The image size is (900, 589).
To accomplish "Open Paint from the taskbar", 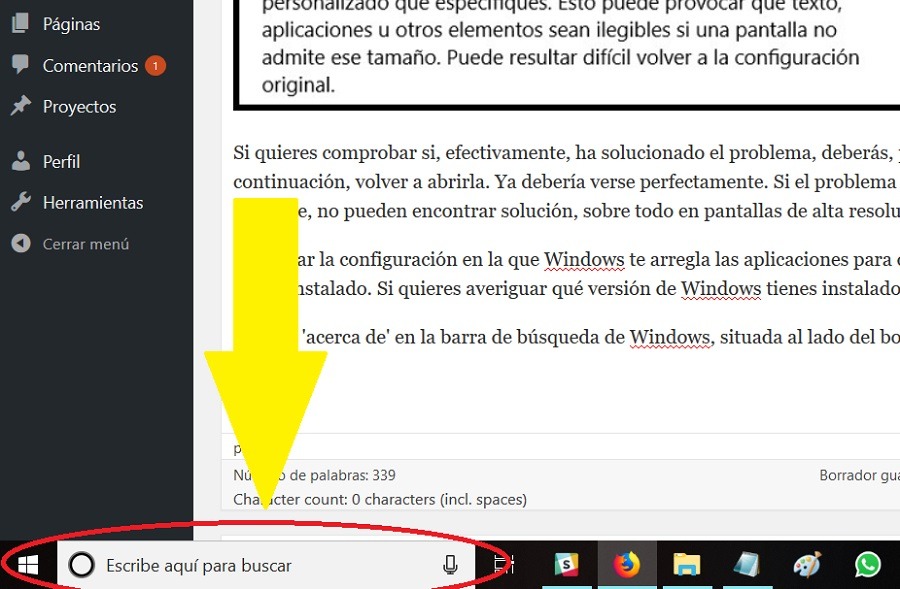I will click(x=807, y=565).
